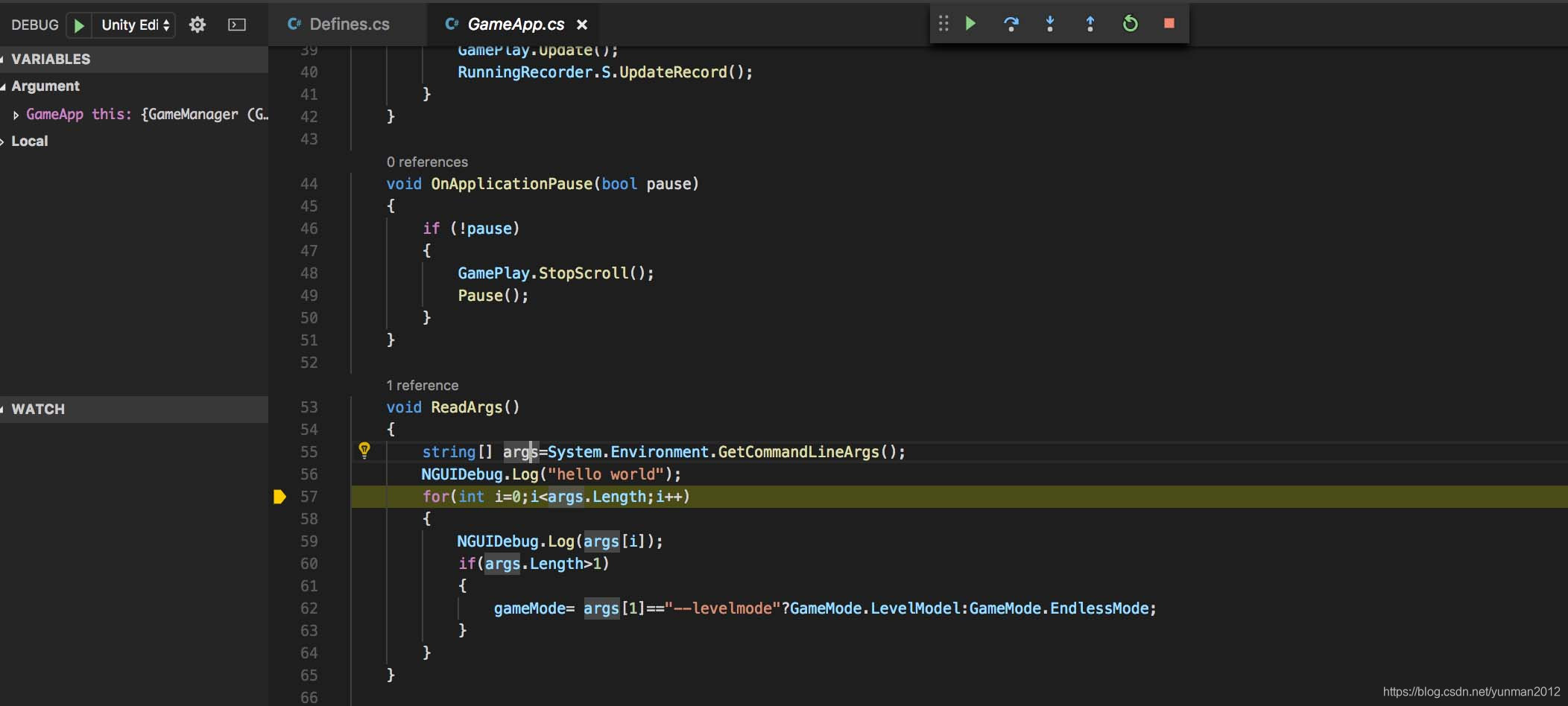The width and height of the screenshot is (1568, 706).
Task: Step over current line
Action: tap(1011, 24)
